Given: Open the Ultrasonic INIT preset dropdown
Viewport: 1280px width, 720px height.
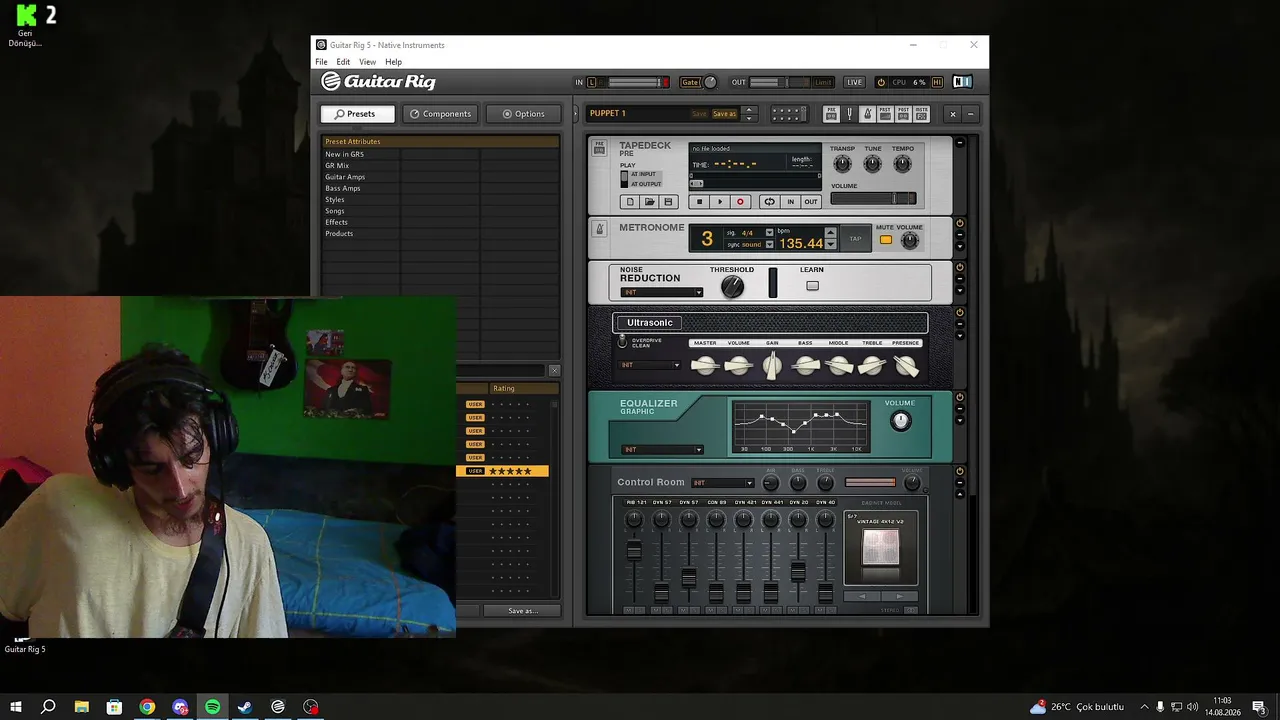Looking at the screenshot, I should coord(650,365).
